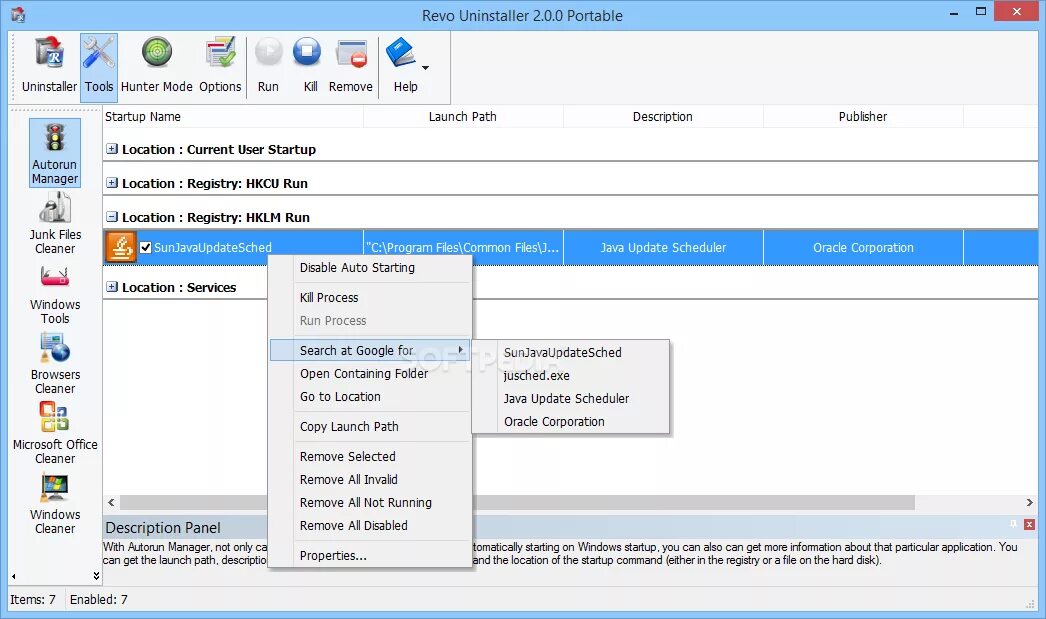The width and height of the screenshot is (1046, 619).
Task: Choose Copy Launch Path menu entry
Action: pos(370,426)
